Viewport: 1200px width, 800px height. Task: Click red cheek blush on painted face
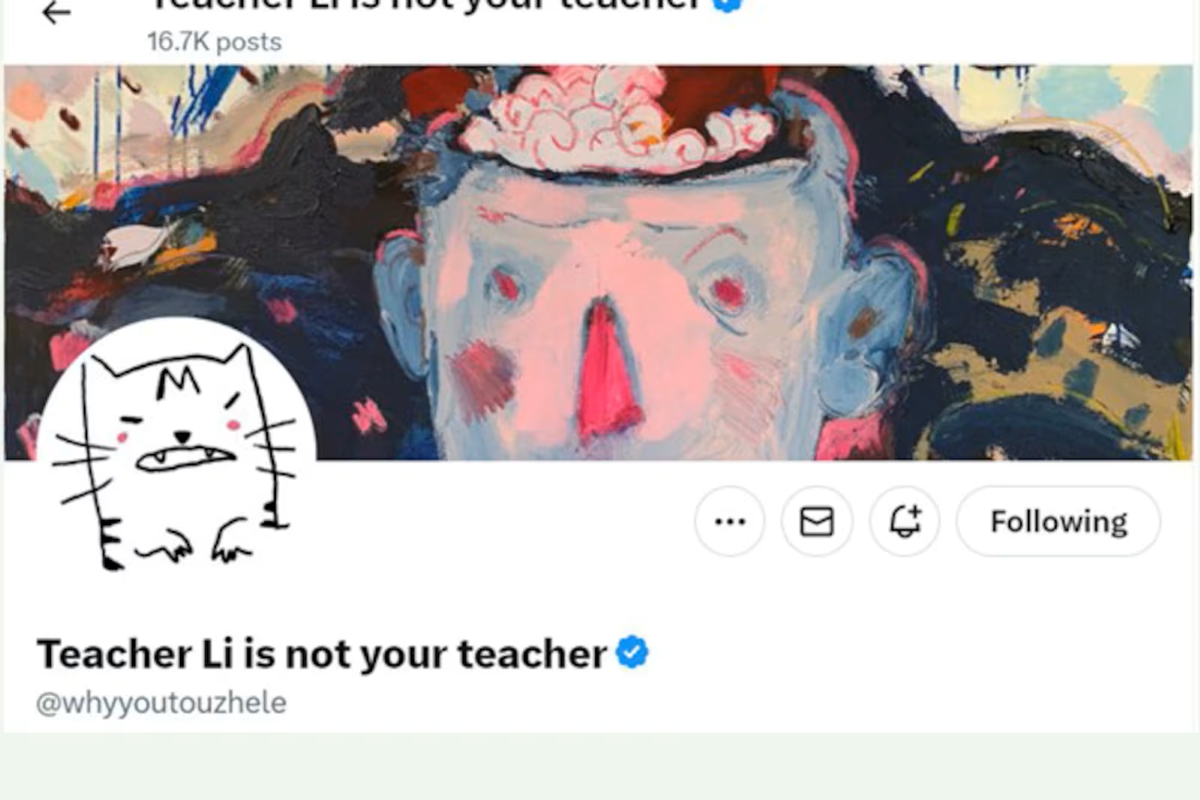click(x=482, y=380)
